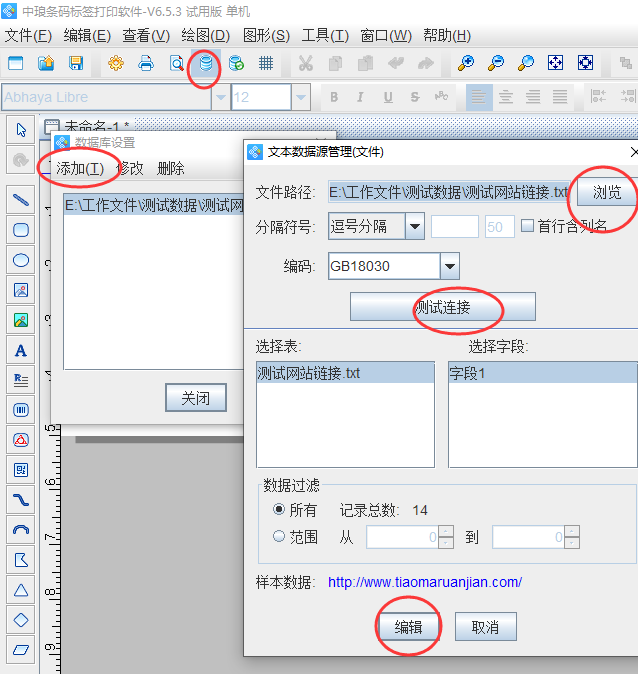
Task: Open the database settings toolbar icon
Action: [x=206, y=64]
